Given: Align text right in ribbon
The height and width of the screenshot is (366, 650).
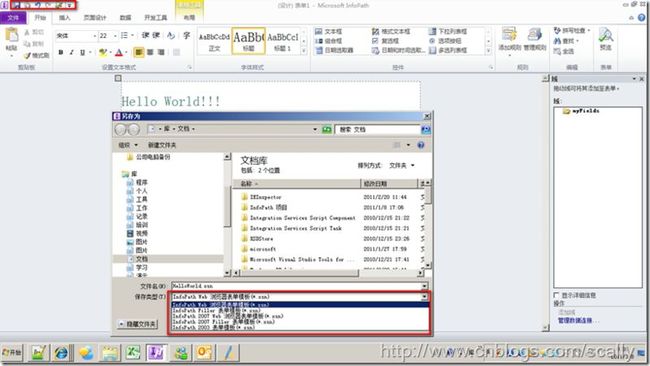Looking at the screenshot, I should coord(161,52).
